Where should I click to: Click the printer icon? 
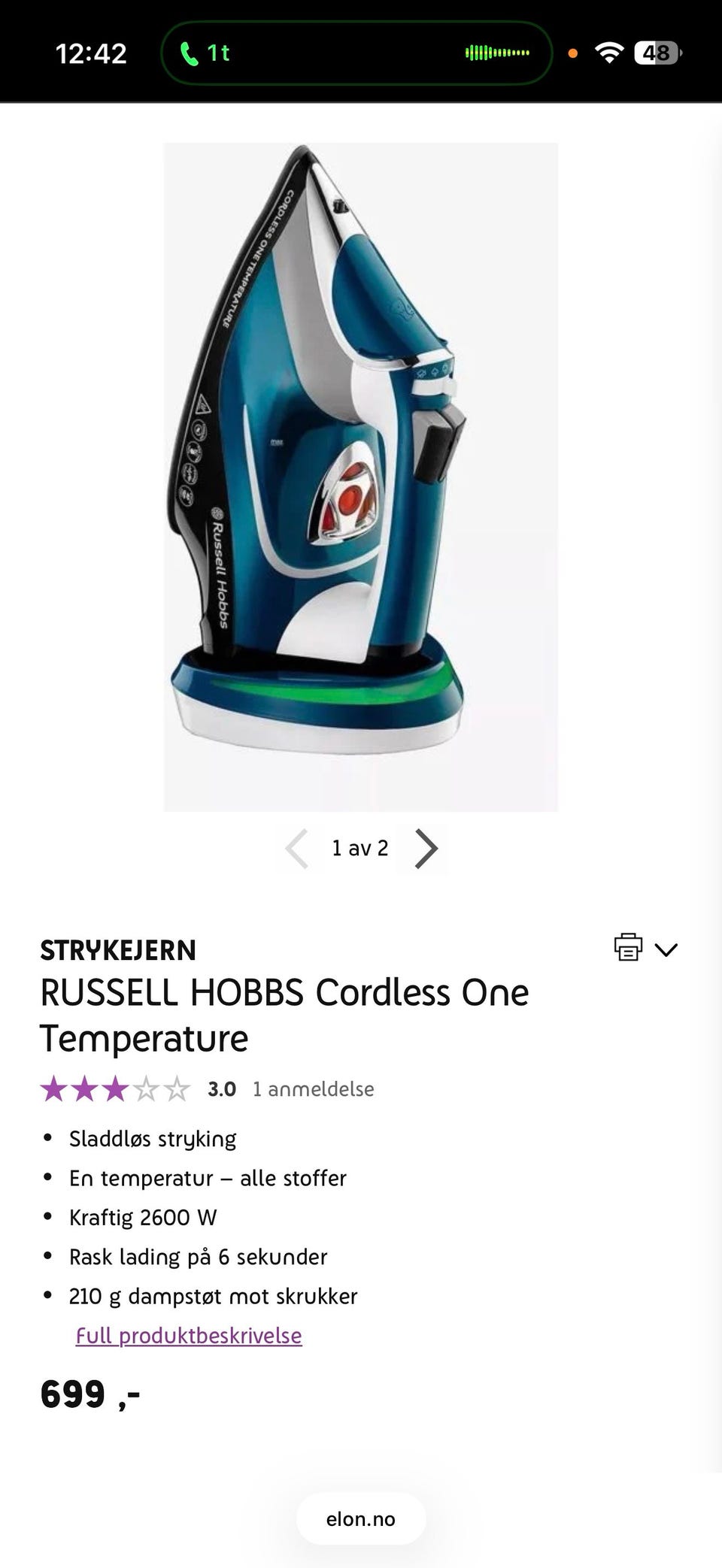click(x=628, y=947)
